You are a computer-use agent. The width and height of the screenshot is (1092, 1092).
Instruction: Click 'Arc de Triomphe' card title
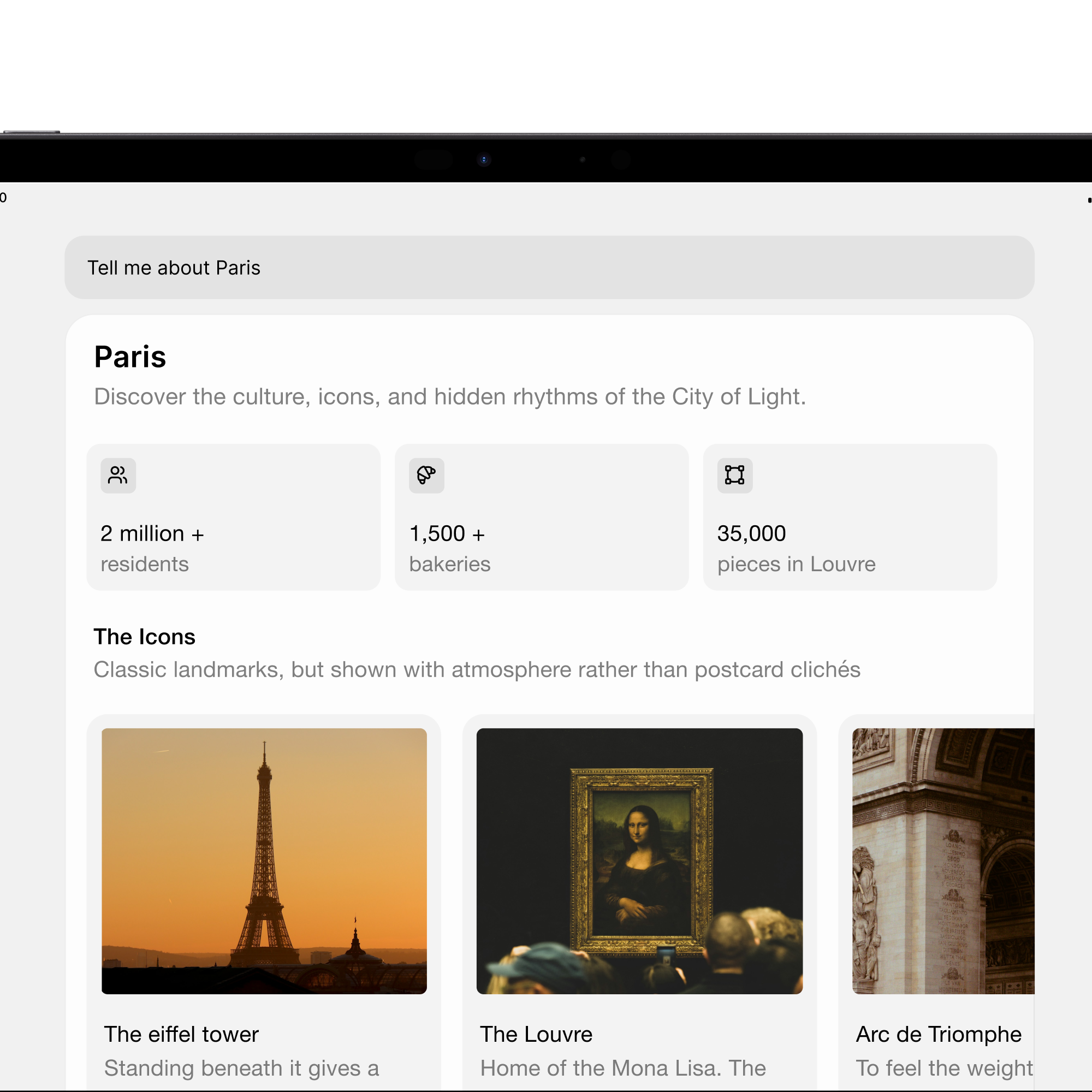pos(937,1034)
